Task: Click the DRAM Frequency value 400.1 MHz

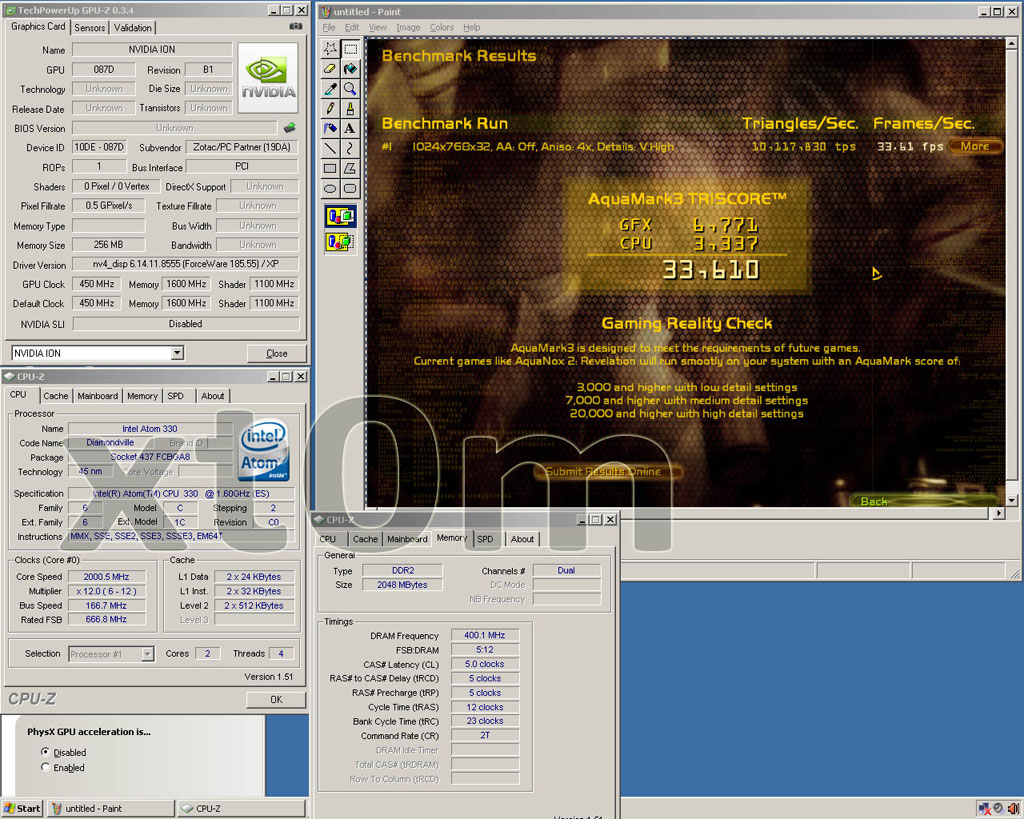Action: click(485, 635)
